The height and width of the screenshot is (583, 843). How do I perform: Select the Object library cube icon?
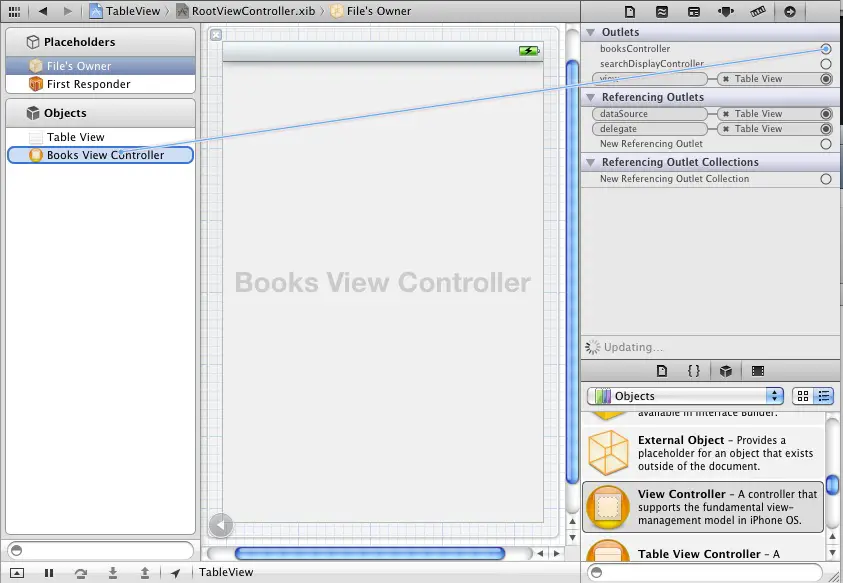(x=725, y=370)
